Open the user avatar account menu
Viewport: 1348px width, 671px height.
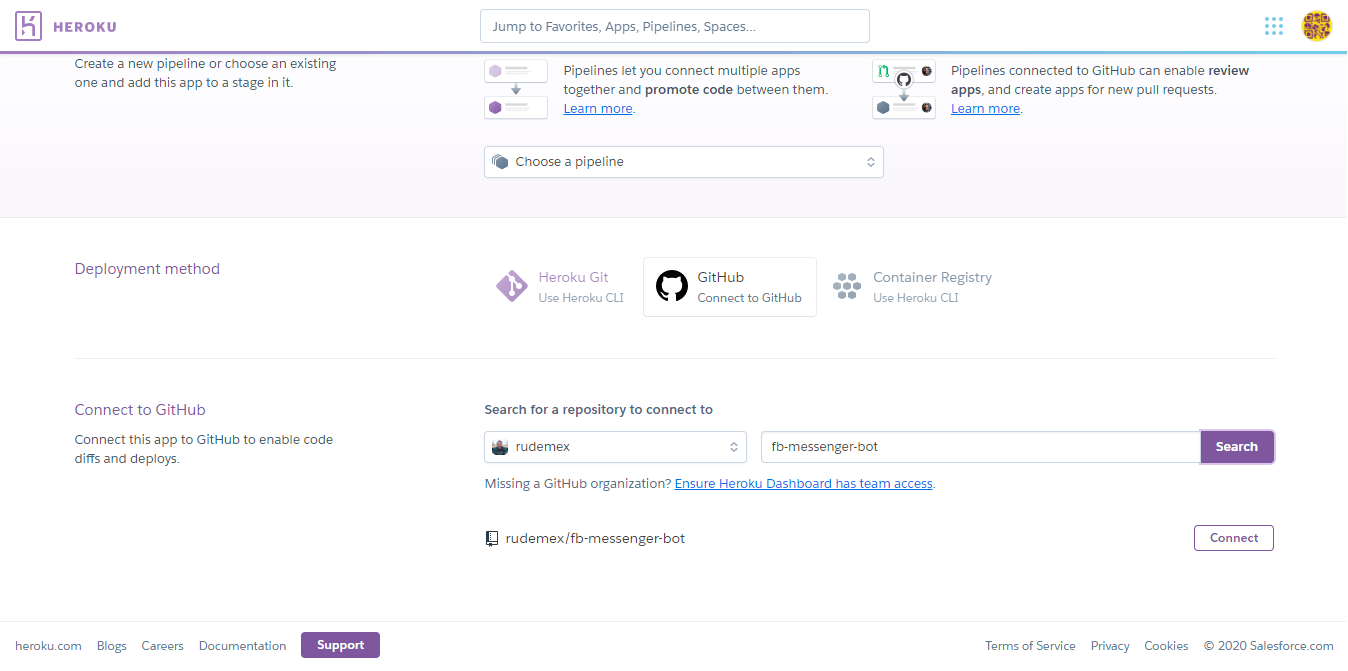(x=1316, y=26)
